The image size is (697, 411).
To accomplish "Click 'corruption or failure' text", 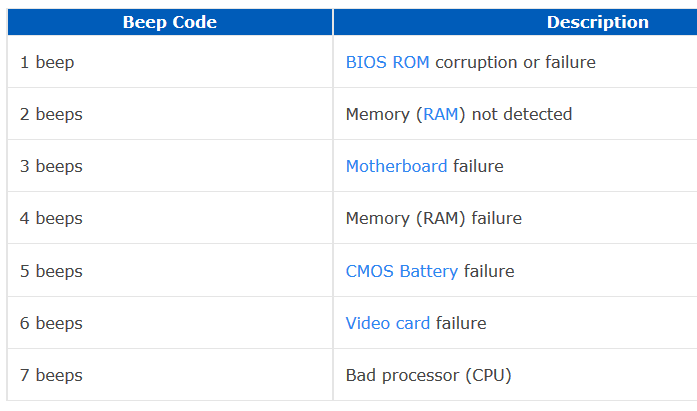I will click(x=515, y=62).
